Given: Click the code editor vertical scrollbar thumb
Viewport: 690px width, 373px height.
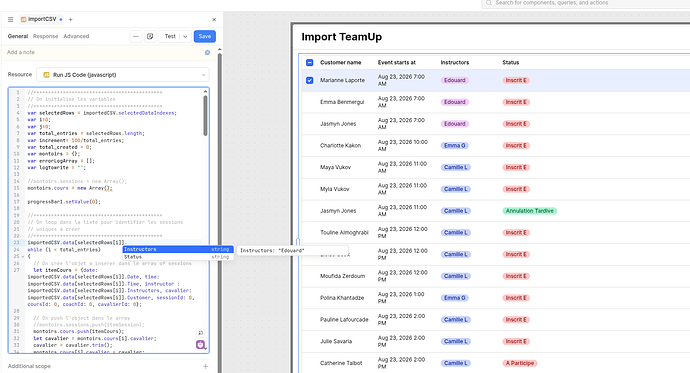Looking at the screenshot, I should coord(205,116).
